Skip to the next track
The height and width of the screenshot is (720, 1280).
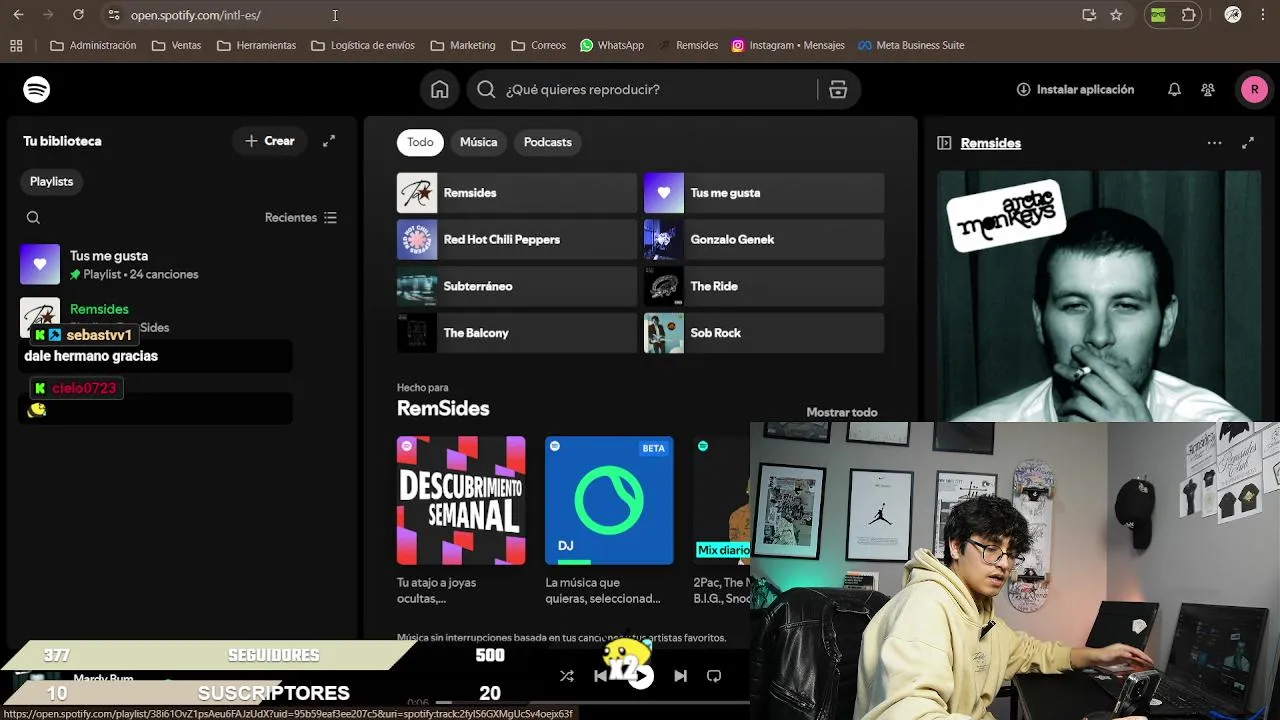(680, 676)
